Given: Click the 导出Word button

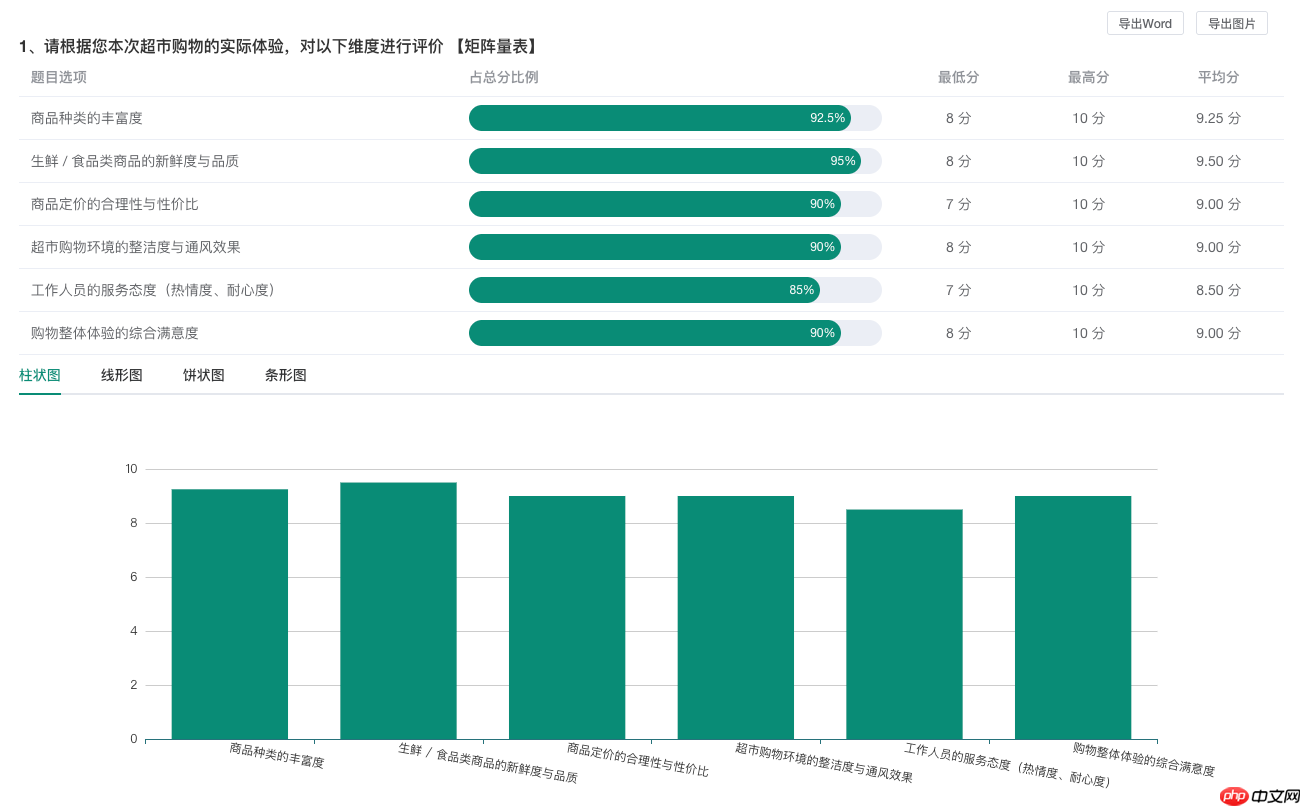Looking at the screenshot, I should point(1144,22).
